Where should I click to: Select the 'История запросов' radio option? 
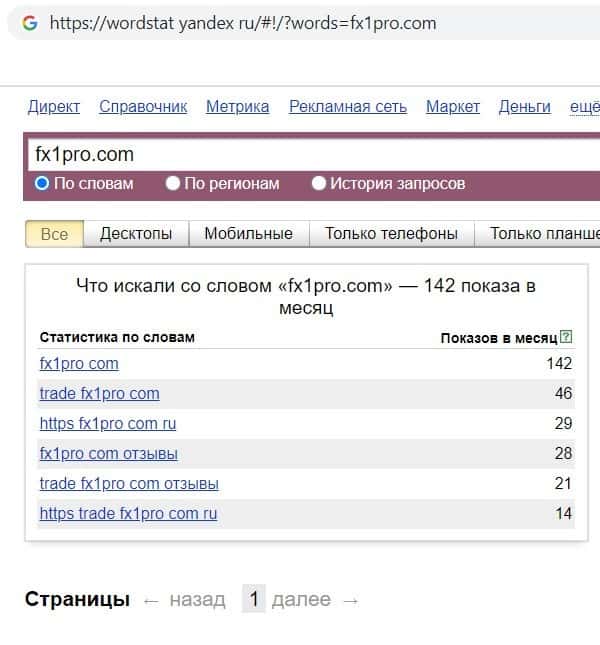click(x=319, y=183)
